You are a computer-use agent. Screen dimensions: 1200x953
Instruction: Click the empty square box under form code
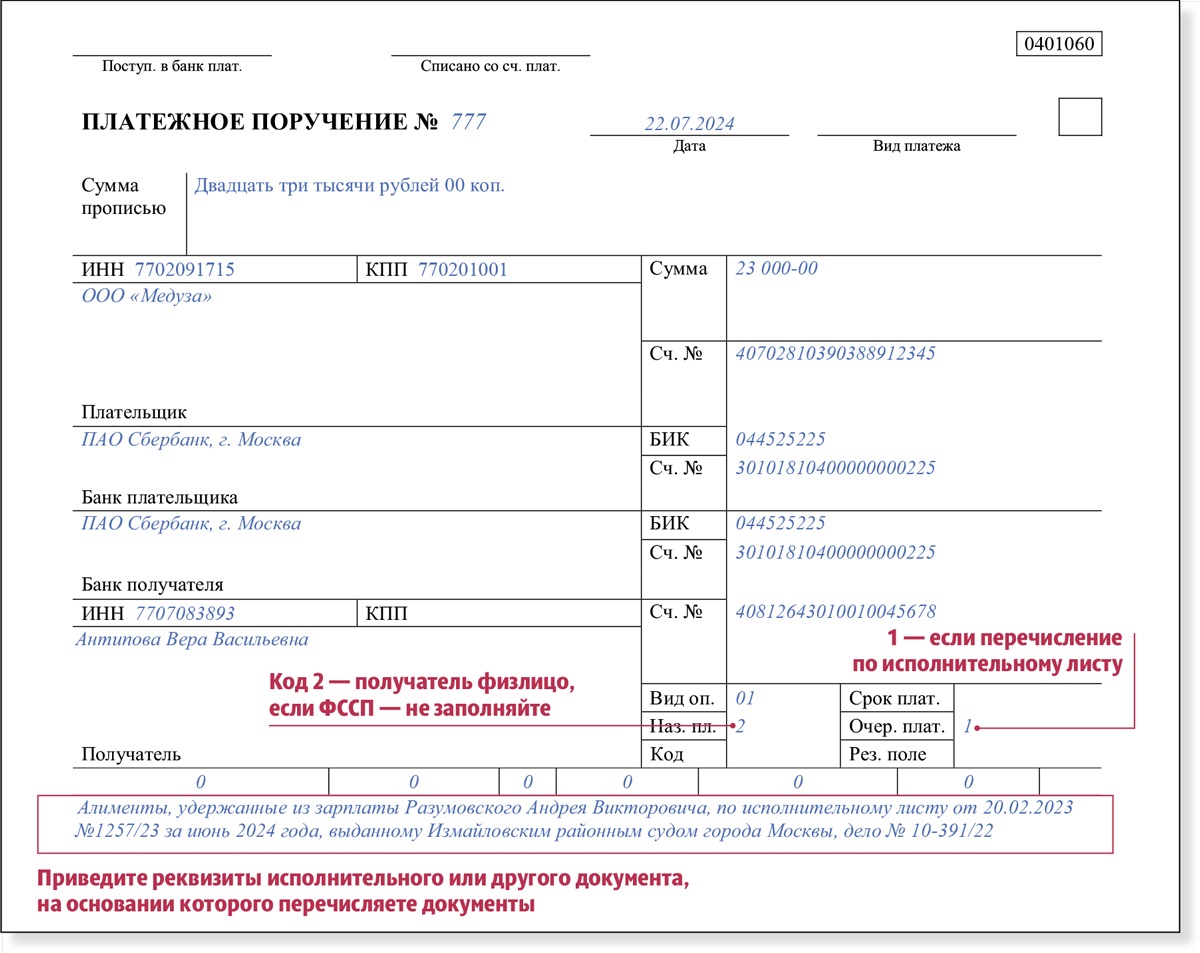click(1080, 117)
